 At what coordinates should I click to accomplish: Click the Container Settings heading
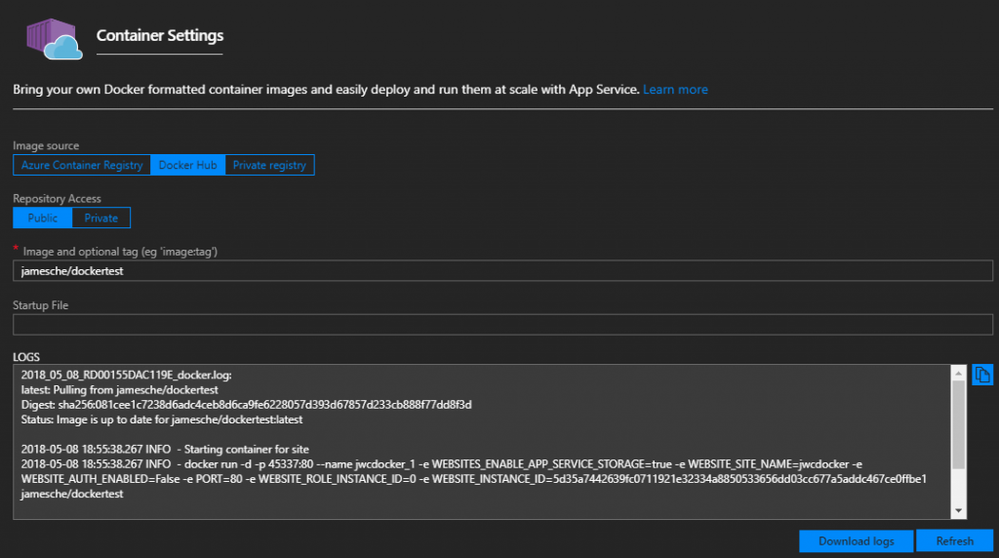[160, 36]
